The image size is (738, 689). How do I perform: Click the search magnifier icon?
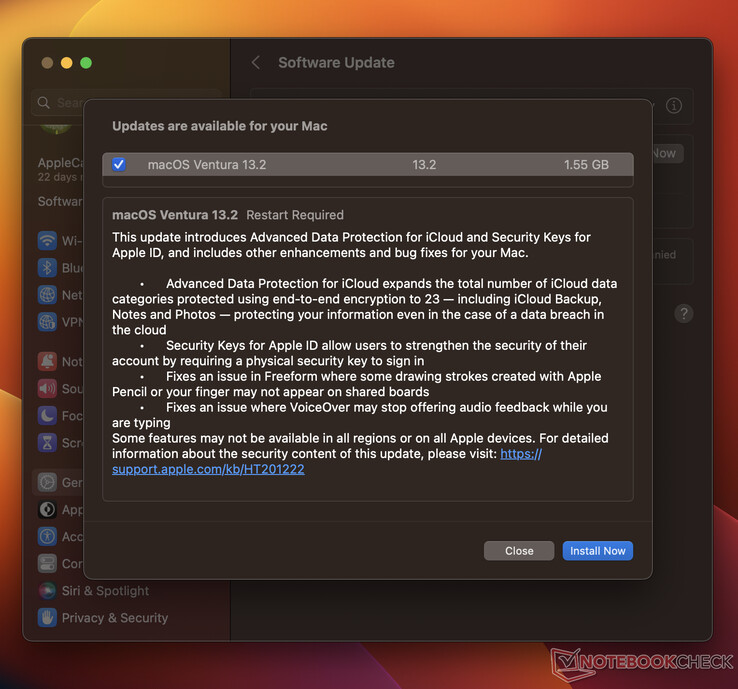44,103
